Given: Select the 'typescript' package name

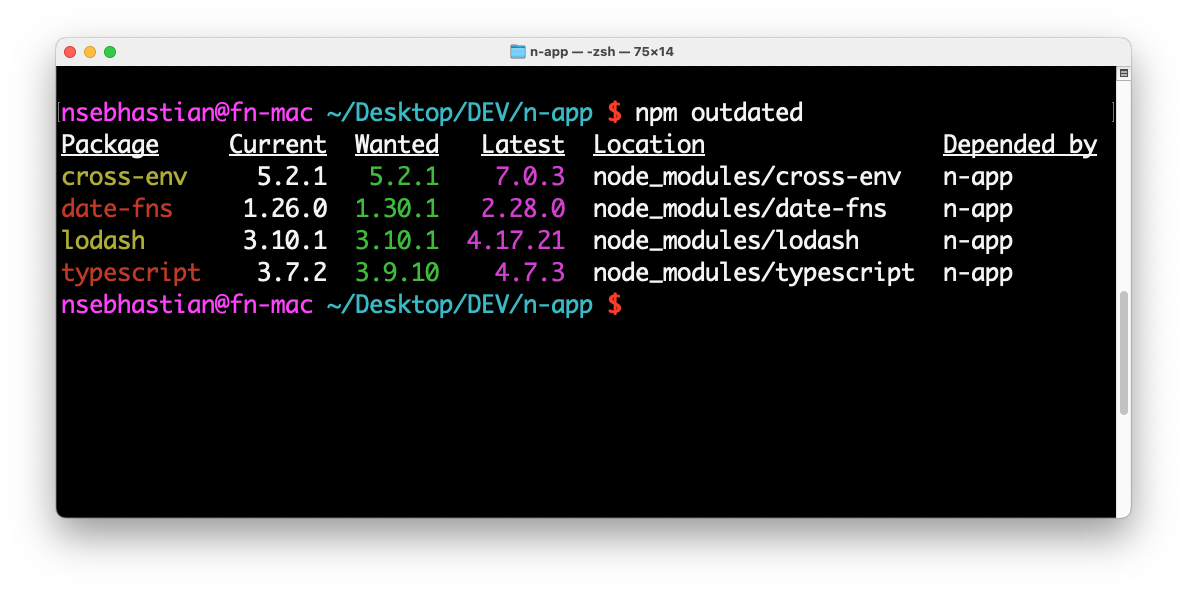Looking at the screenshot, I should pyautogui.click(x=131, y=273).
